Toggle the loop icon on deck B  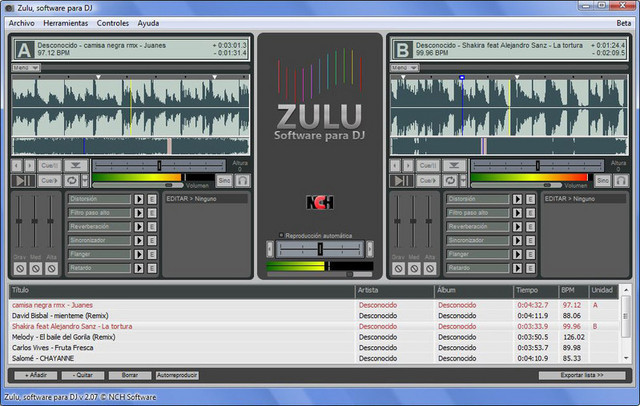point(450,180)
